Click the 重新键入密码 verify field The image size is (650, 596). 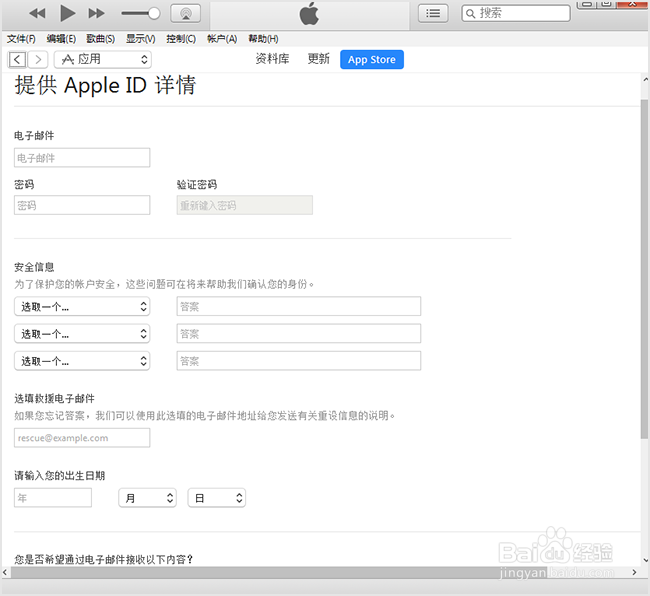pos(245,205)
